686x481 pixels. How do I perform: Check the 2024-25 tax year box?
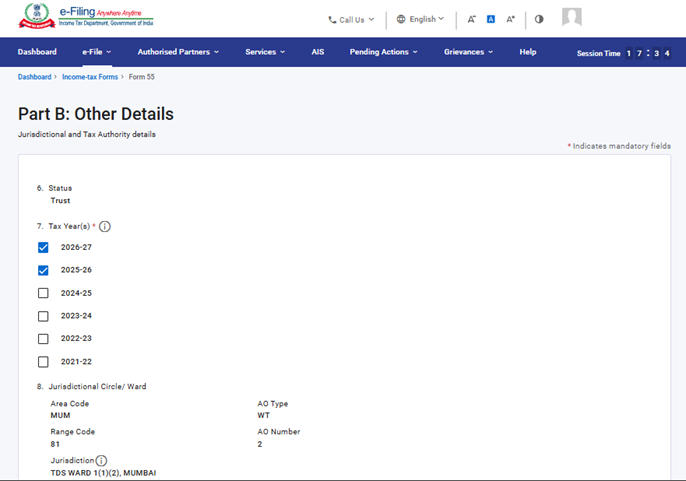coord(43,293)
